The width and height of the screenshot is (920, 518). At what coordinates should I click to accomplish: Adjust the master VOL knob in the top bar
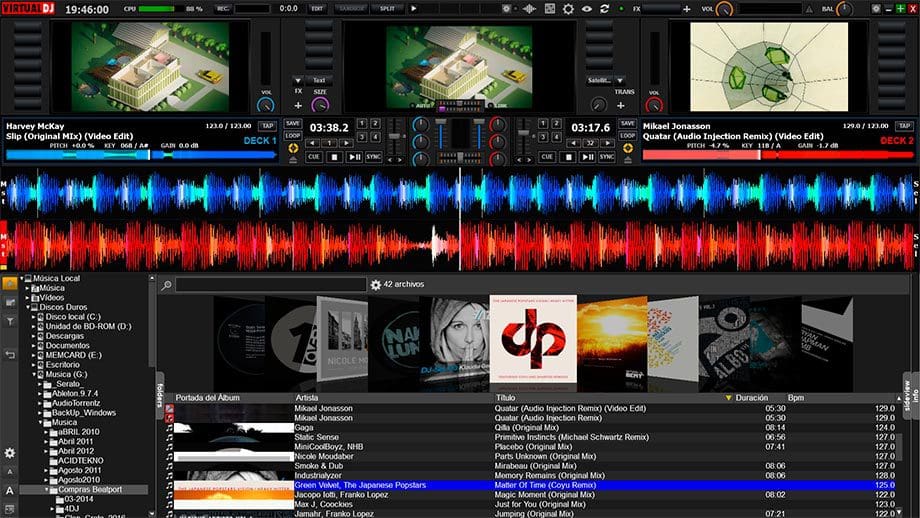click(725, 9)
